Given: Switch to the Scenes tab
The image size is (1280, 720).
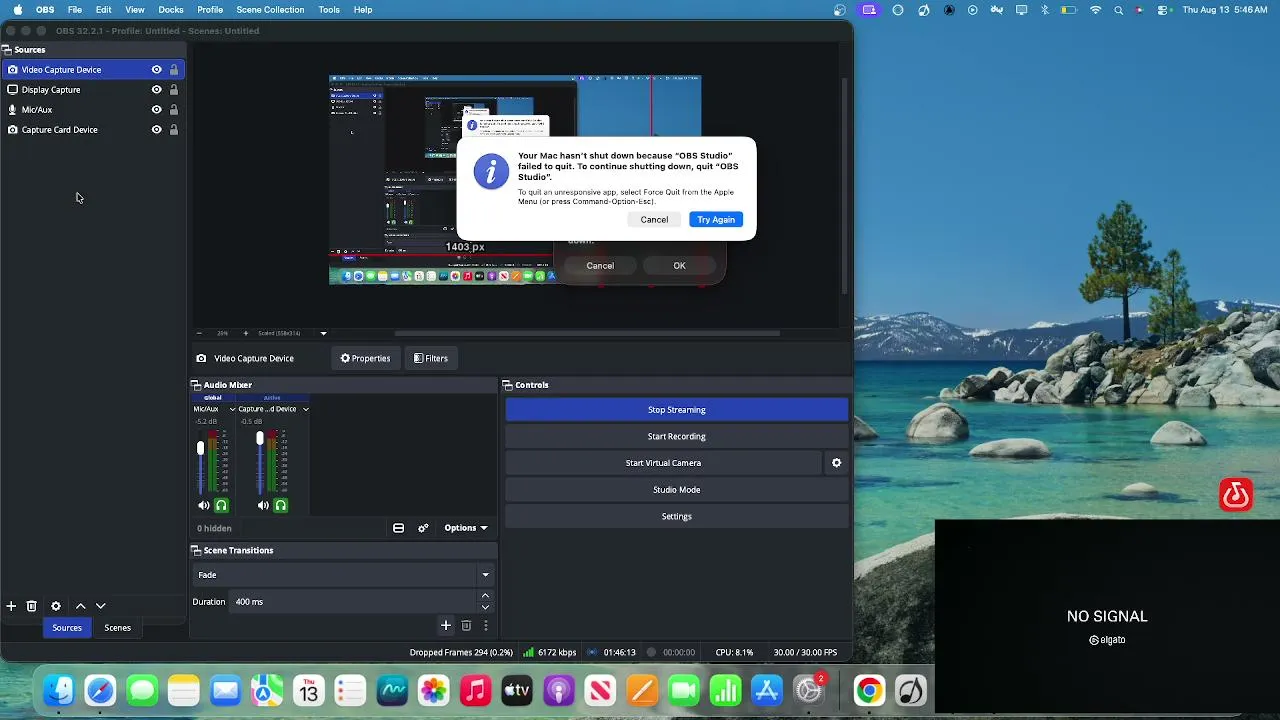Looking at the screenshot, I should pos(118,628).
